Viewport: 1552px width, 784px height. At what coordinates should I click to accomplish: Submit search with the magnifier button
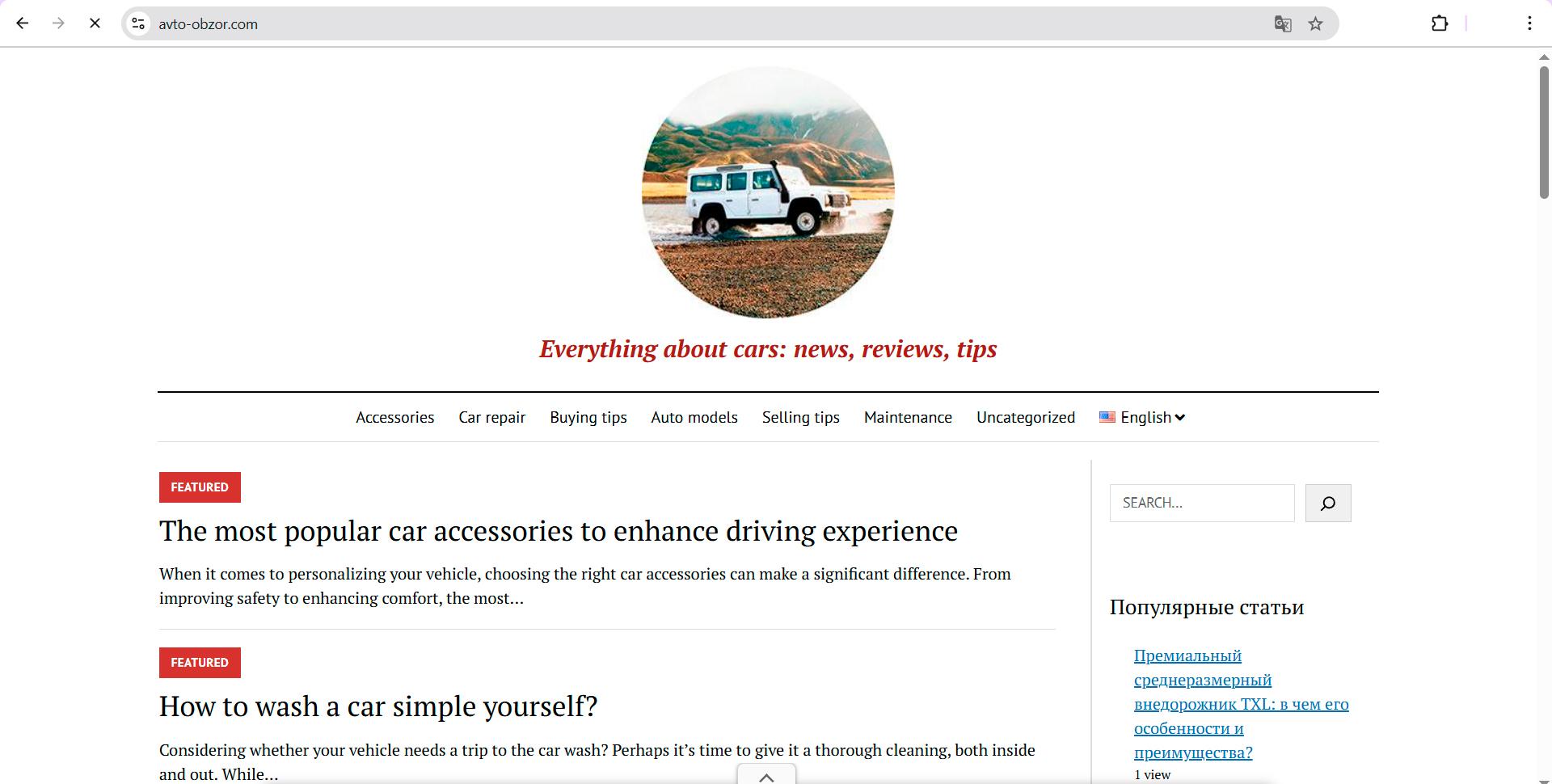coord(1328,503)
